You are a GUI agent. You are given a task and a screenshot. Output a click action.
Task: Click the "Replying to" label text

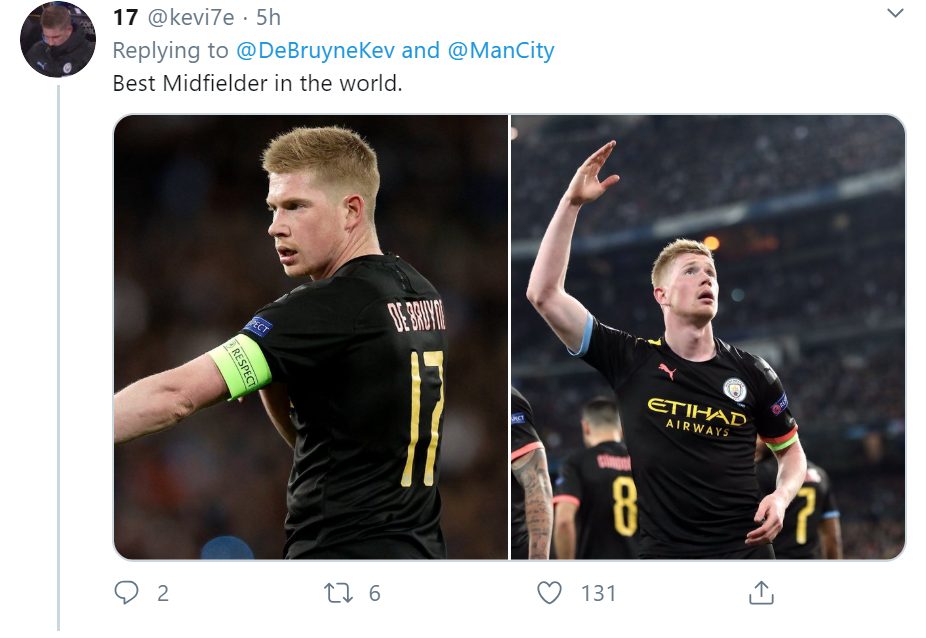(x=170, y=50)
